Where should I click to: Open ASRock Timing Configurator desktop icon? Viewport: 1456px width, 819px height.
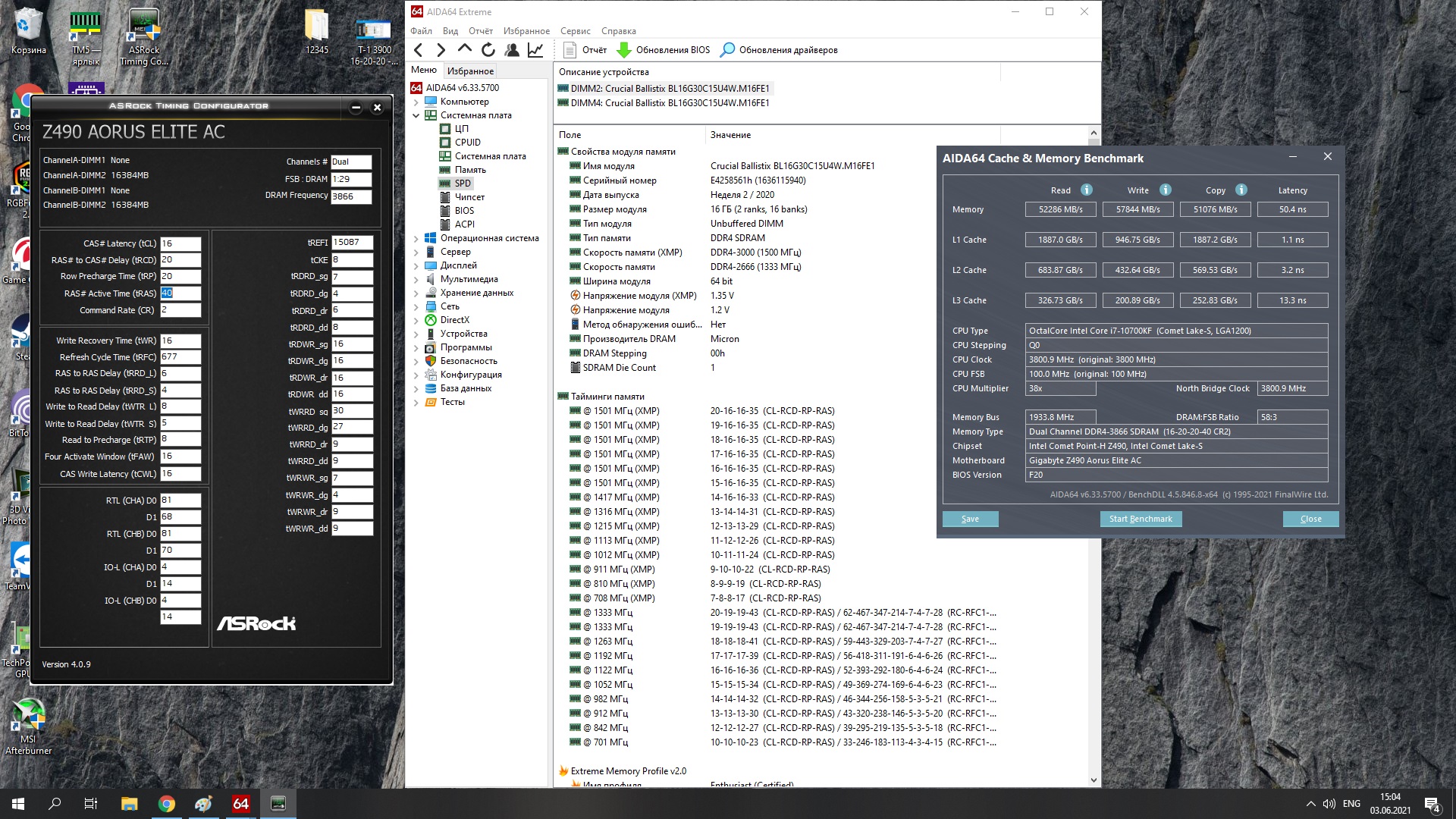click(x=144, y=38)
